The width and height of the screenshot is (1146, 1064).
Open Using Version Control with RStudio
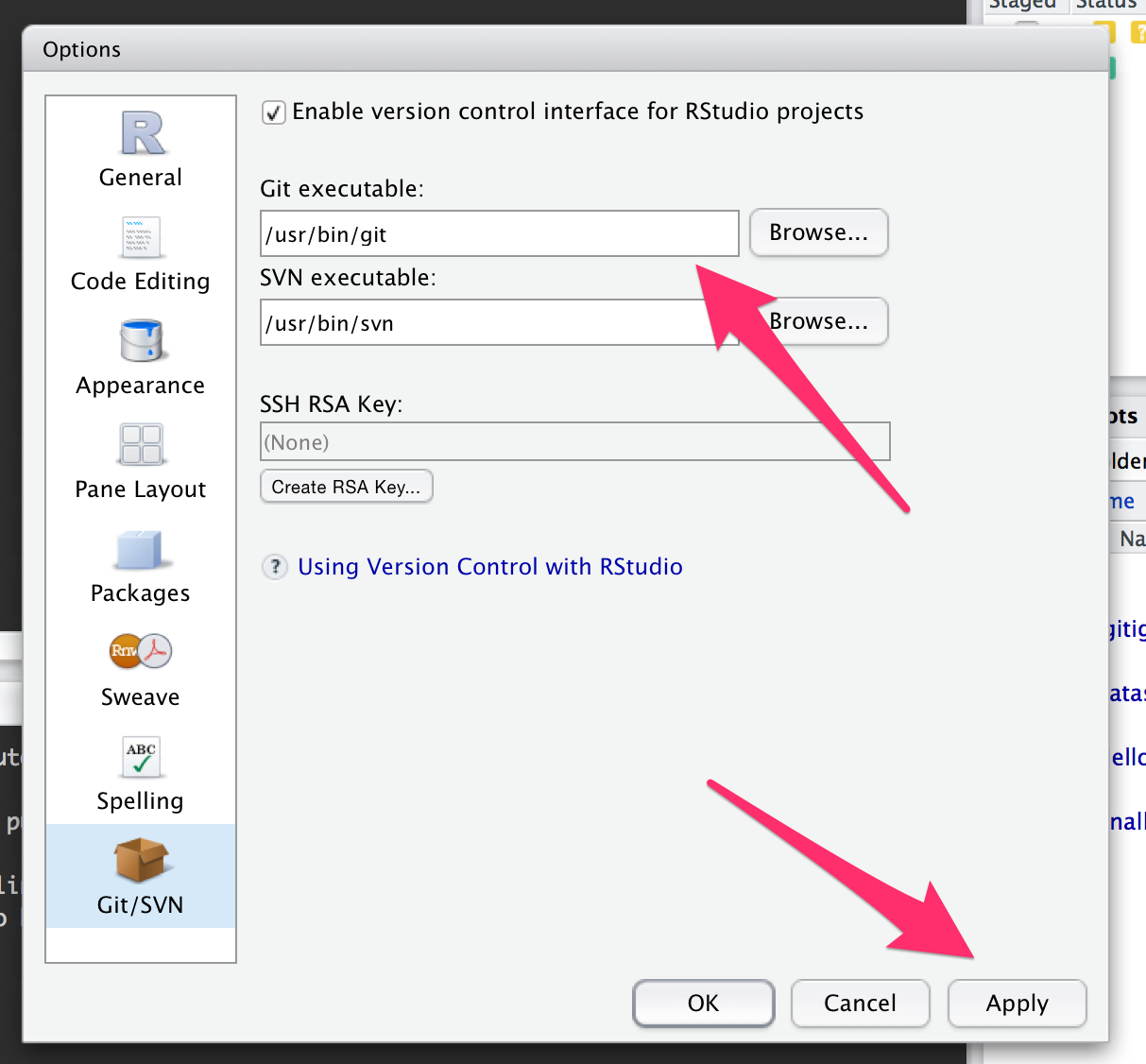pos(490,566)
